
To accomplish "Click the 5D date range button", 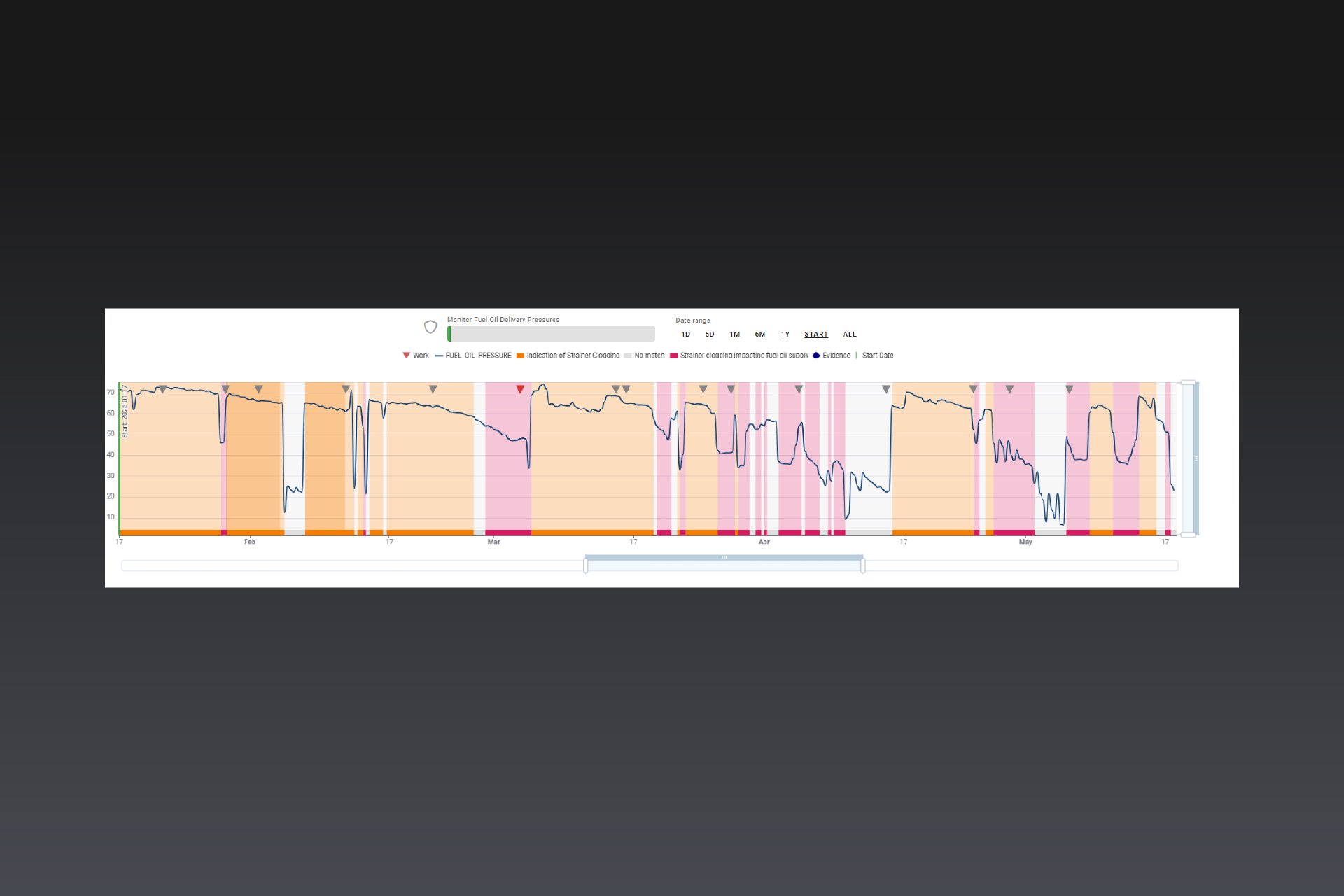I will (709, 335).
